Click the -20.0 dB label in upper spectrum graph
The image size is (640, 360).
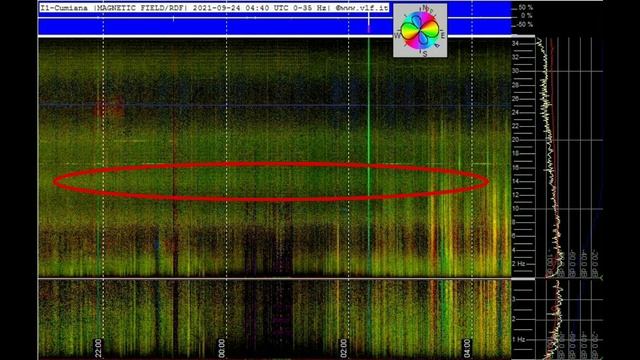pos(596,262)
